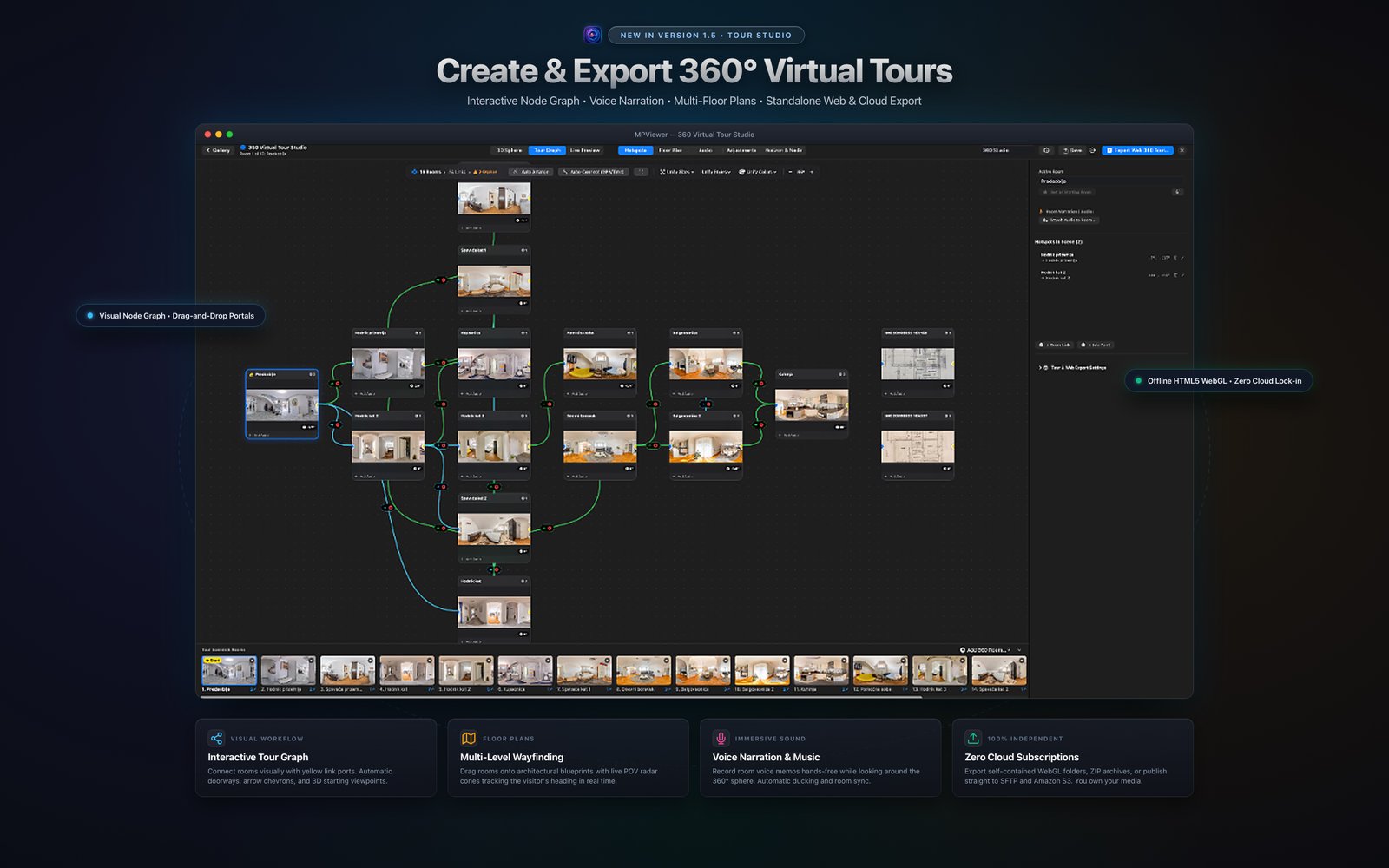Click the Zero Cloud Subscriptions card

[1072, 758]
